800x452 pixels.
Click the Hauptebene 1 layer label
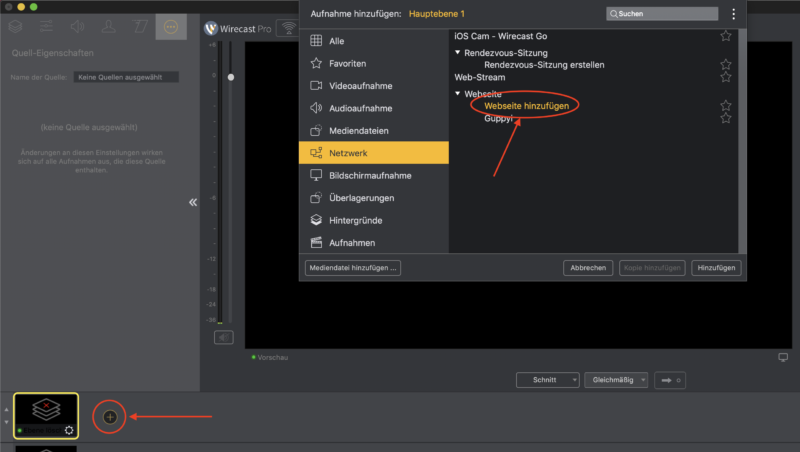pyautogui.click(x=437, y=14)
